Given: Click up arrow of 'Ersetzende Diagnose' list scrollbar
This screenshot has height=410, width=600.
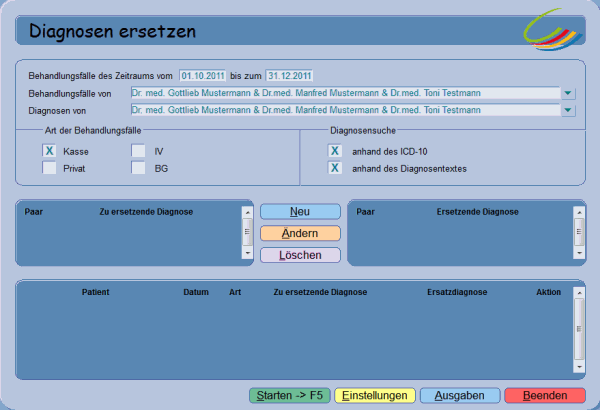Looking at the screenshot, I should pyautogui.click(x=579, y=212).
